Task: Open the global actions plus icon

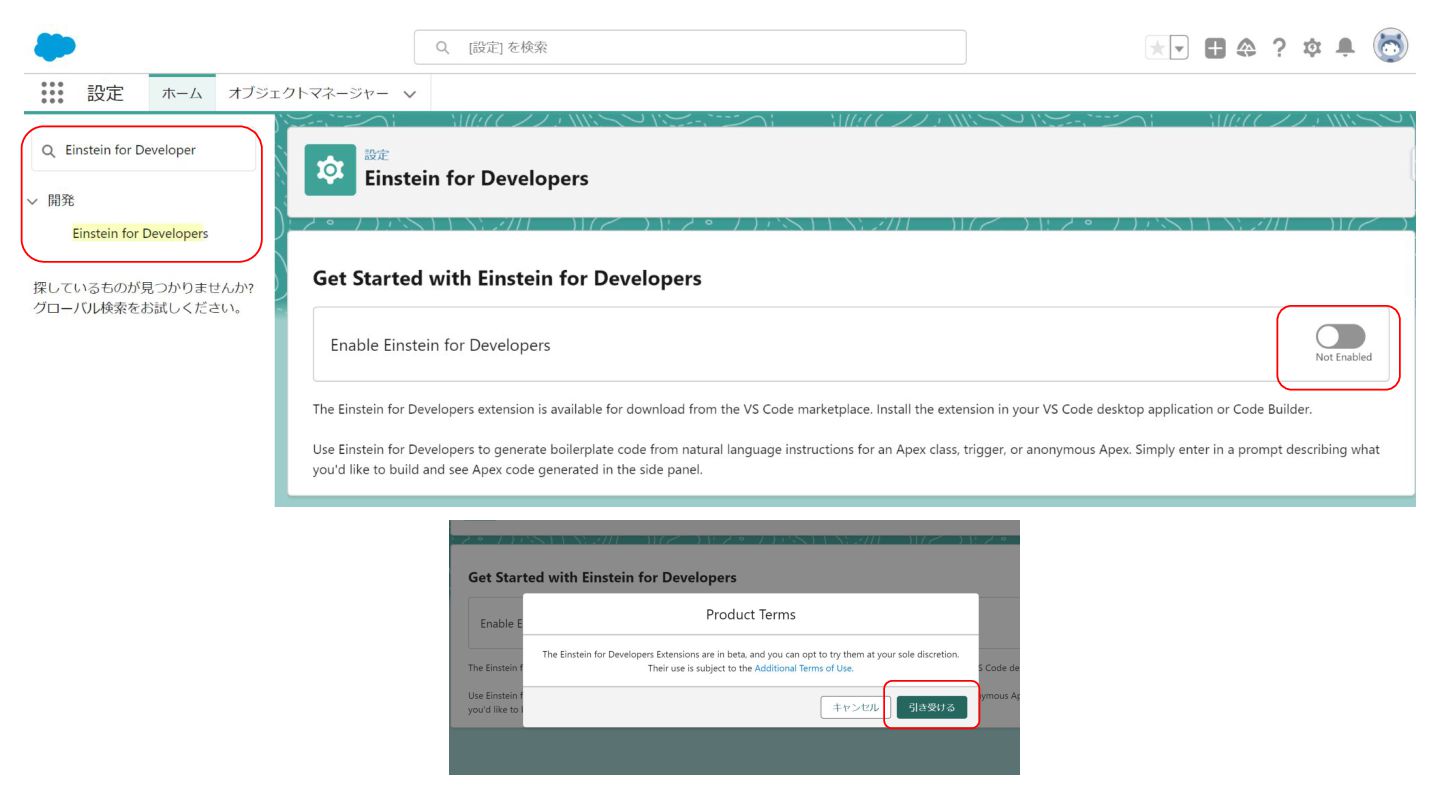Action: (x=1215, y=47)
